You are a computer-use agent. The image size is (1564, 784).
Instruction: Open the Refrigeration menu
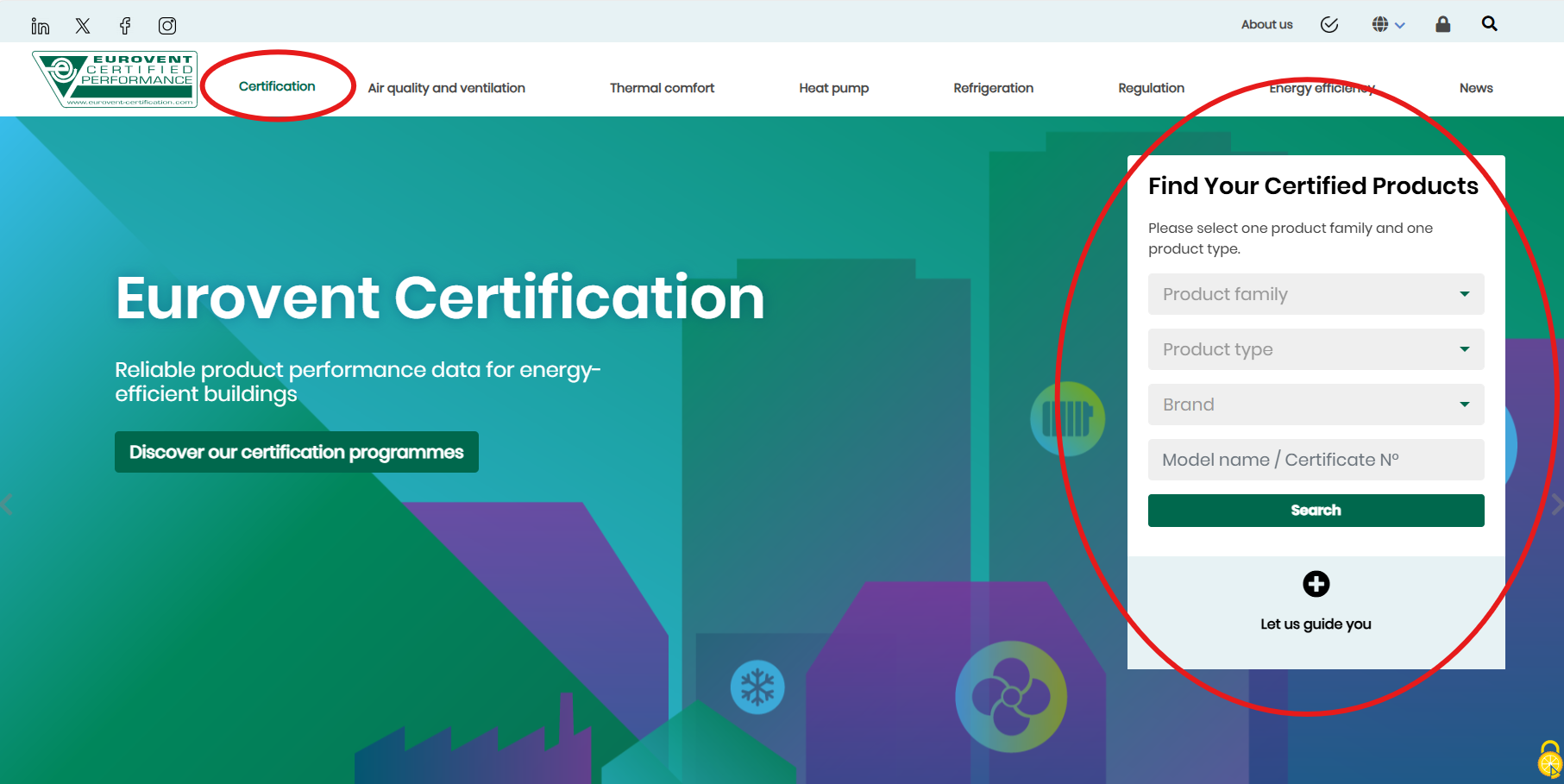(x=993, y=88)
